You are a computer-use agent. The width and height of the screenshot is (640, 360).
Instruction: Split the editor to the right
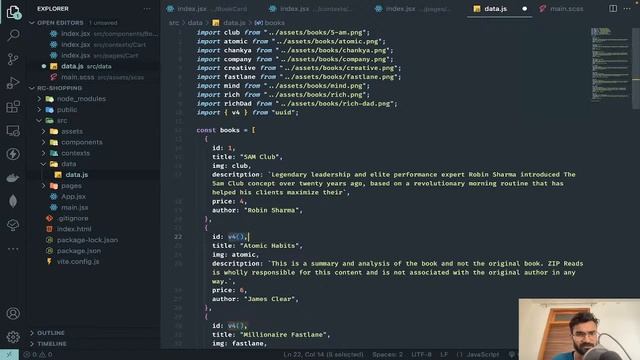(613, 9)
